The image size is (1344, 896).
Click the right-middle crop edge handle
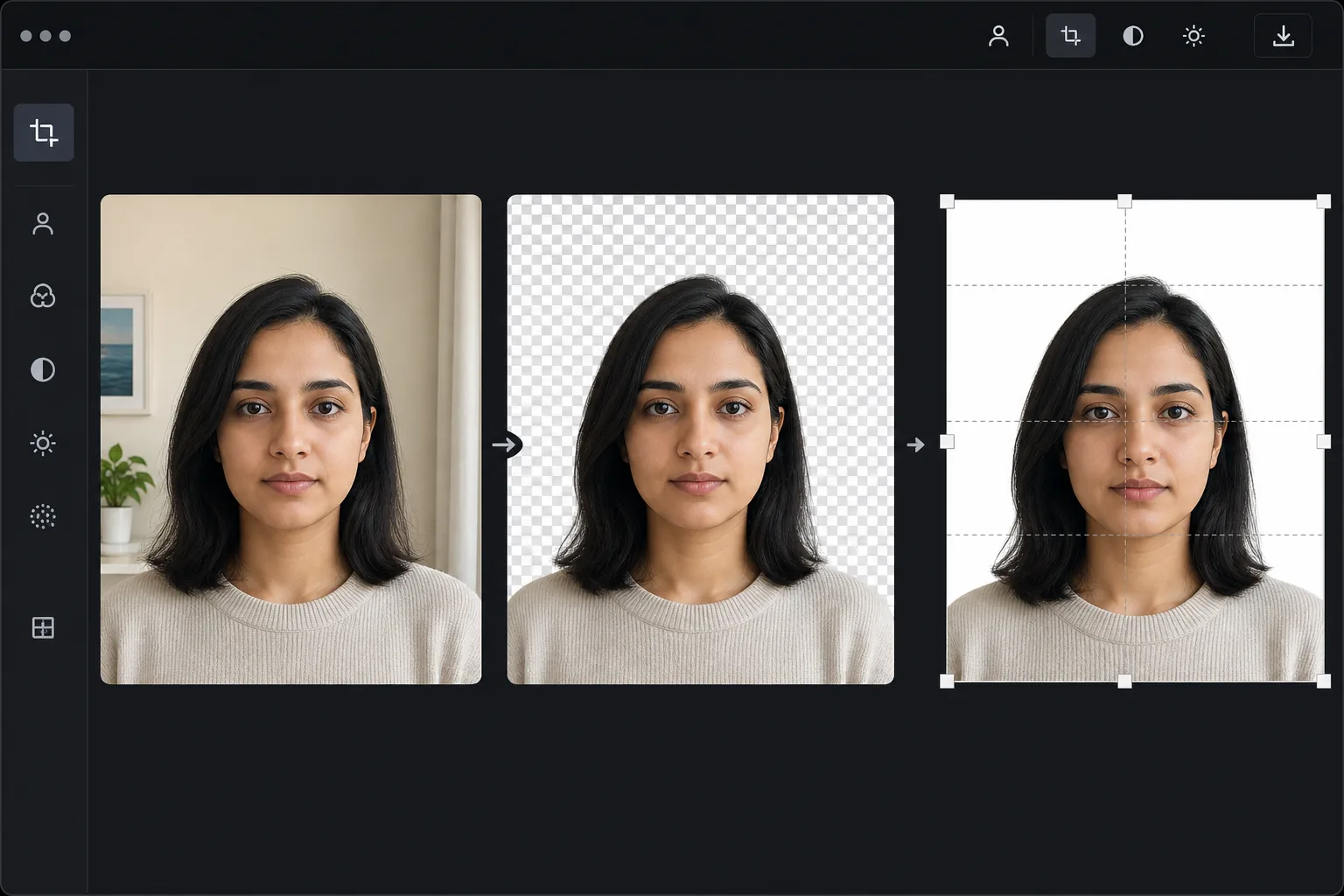pos(1324,442)
